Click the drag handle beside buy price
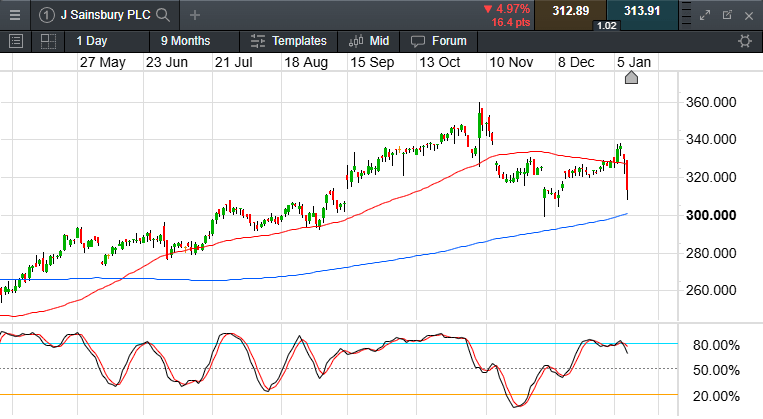The width and height of the screenshot is (763, 419). (688, 15)
